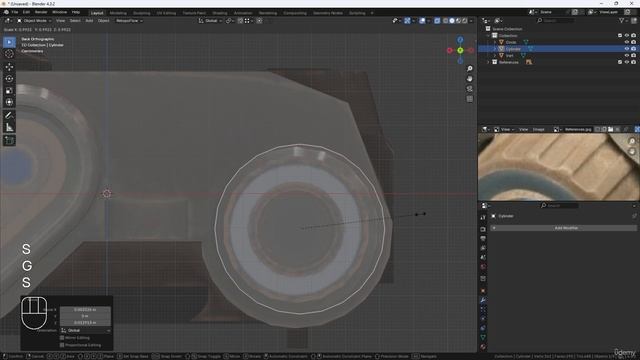Open the viewport Select menu
The image size is (640, 360).
click(75, 20)
